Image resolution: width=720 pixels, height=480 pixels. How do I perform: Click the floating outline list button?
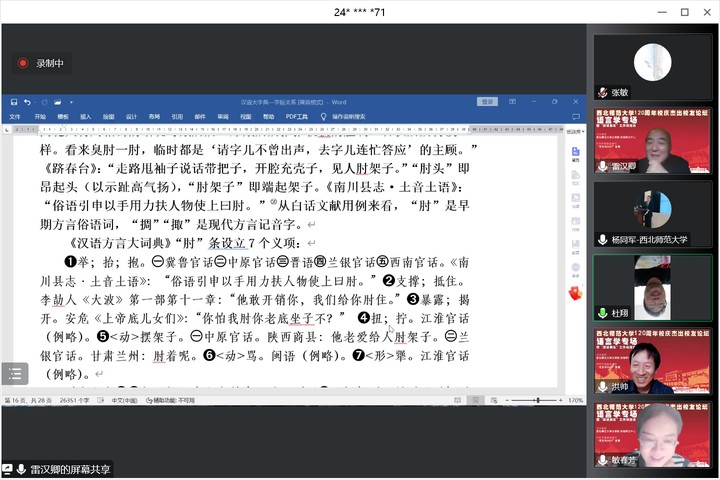(15, 373)
